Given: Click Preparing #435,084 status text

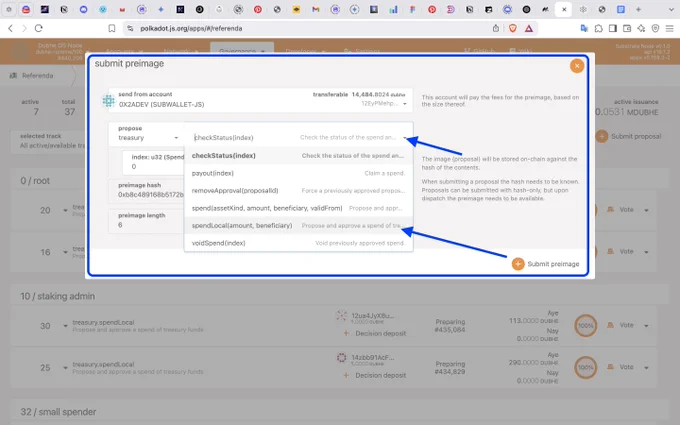Looking at the screenshot, I should [x=450, y=326].
